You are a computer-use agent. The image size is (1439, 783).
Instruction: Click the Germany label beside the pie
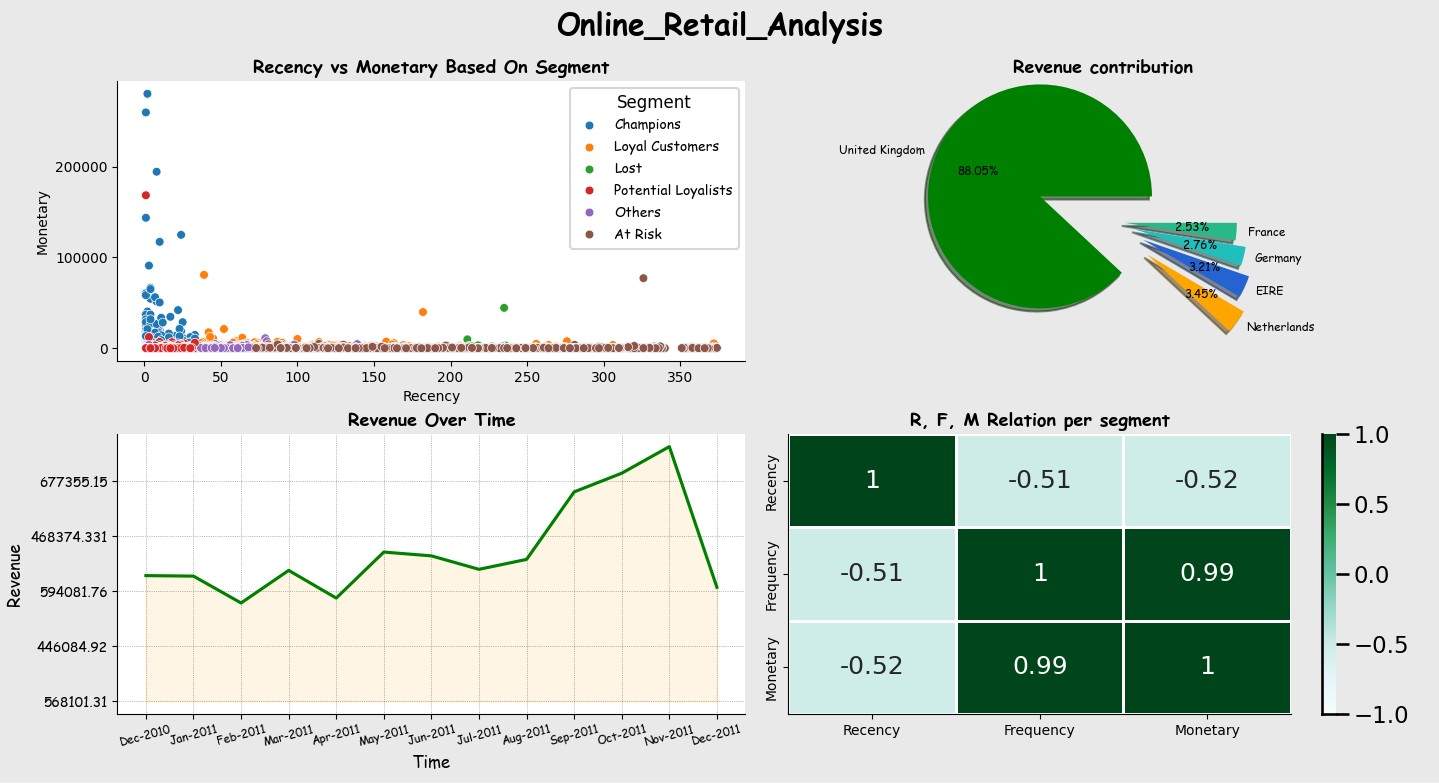[1277, 259]
